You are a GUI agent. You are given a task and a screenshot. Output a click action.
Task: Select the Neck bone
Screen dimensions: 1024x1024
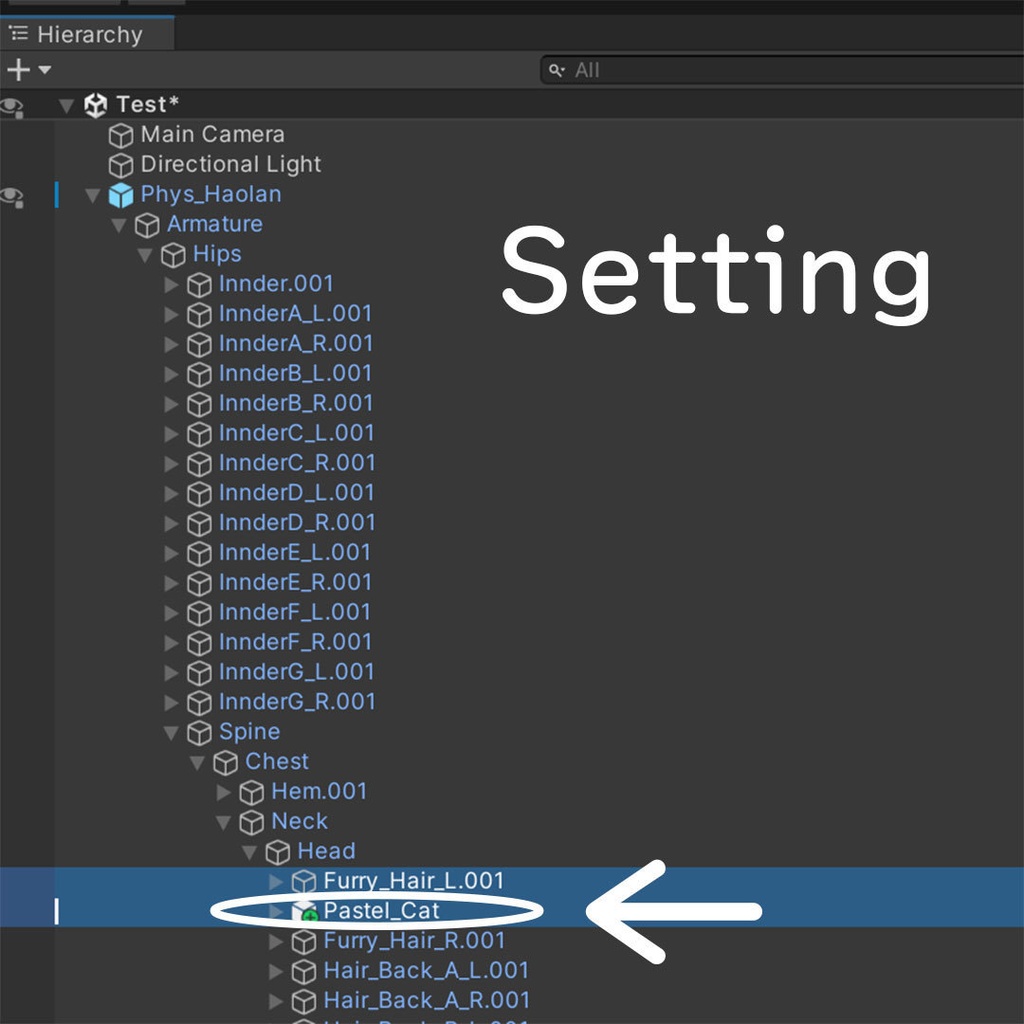tap(299, 821)
